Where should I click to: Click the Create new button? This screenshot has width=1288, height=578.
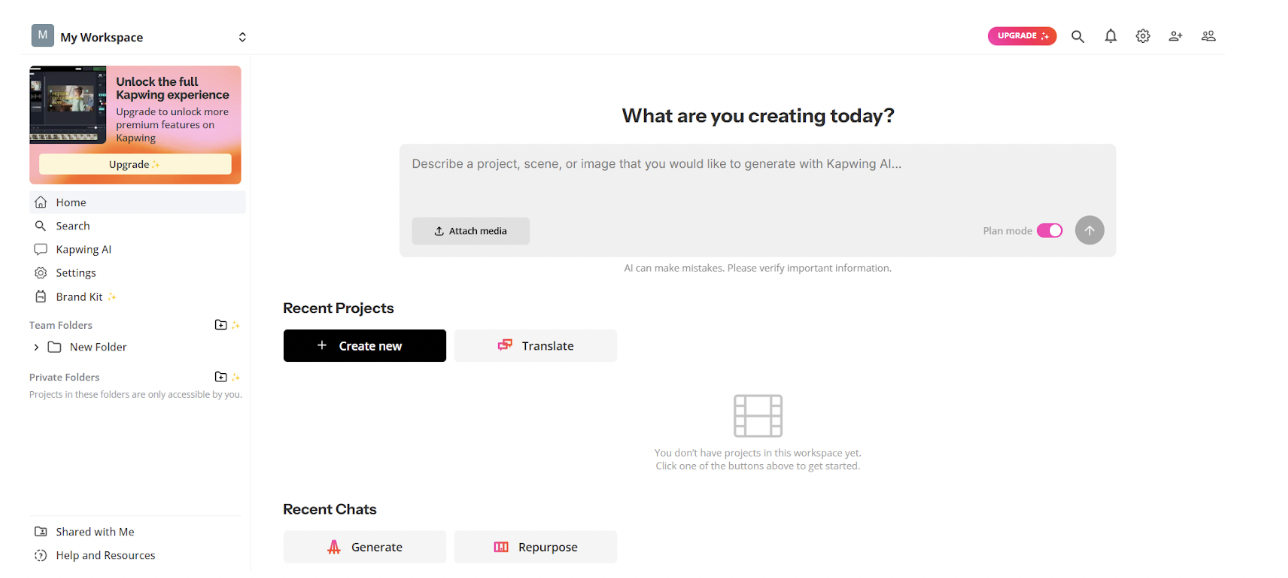point(365,346)
